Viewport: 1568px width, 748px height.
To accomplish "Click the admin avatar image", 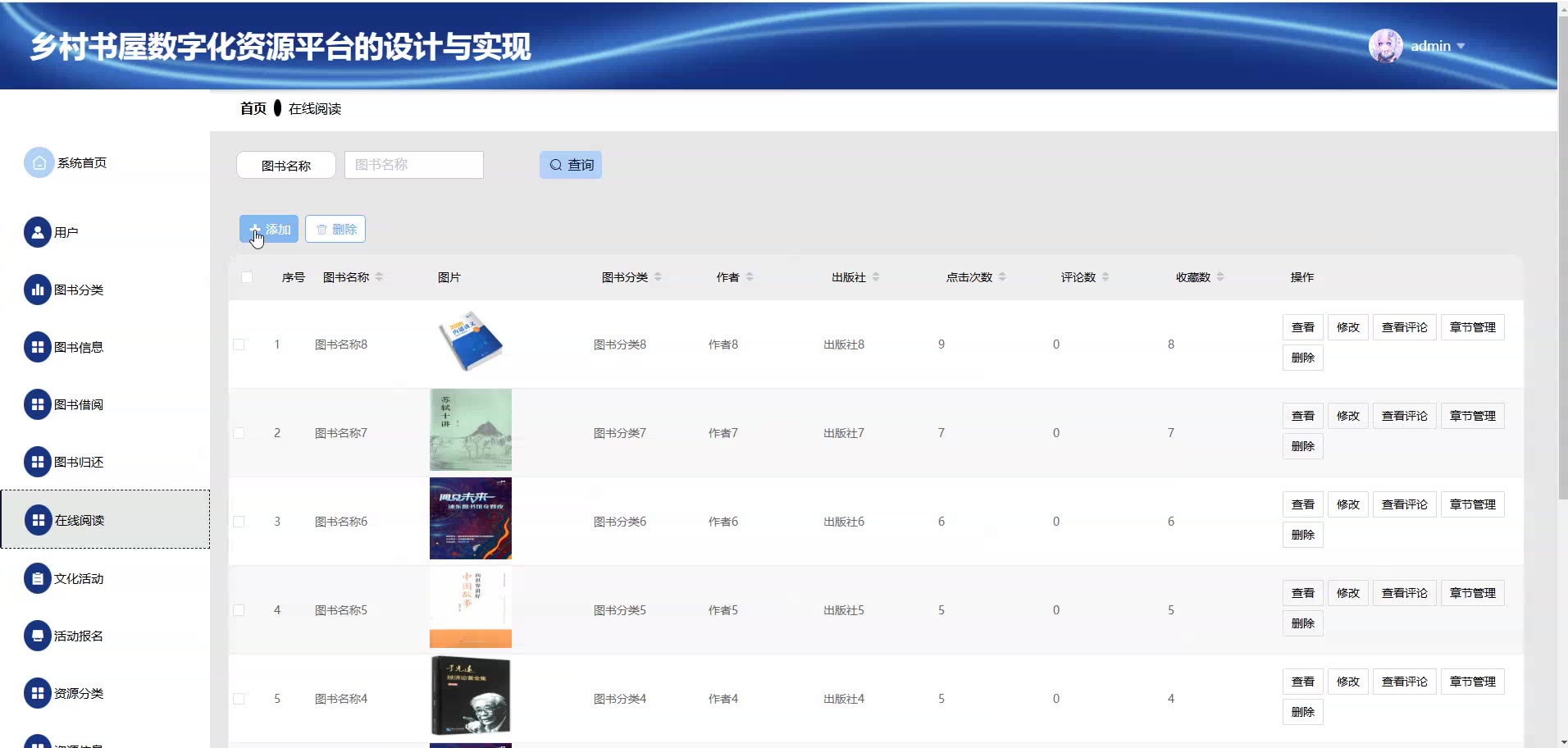I will click(x=1385, y=46).
